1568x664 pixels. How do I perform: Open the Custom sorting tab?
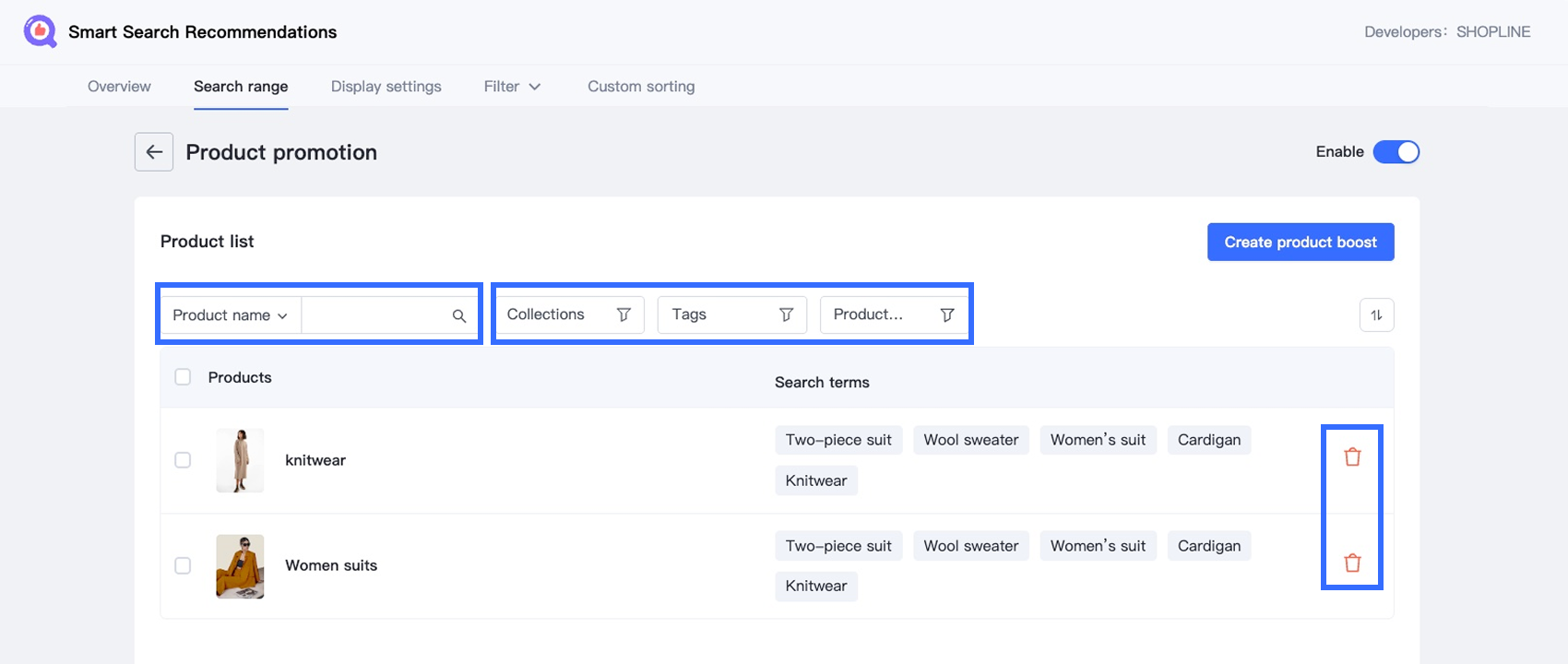coord(641,87)
